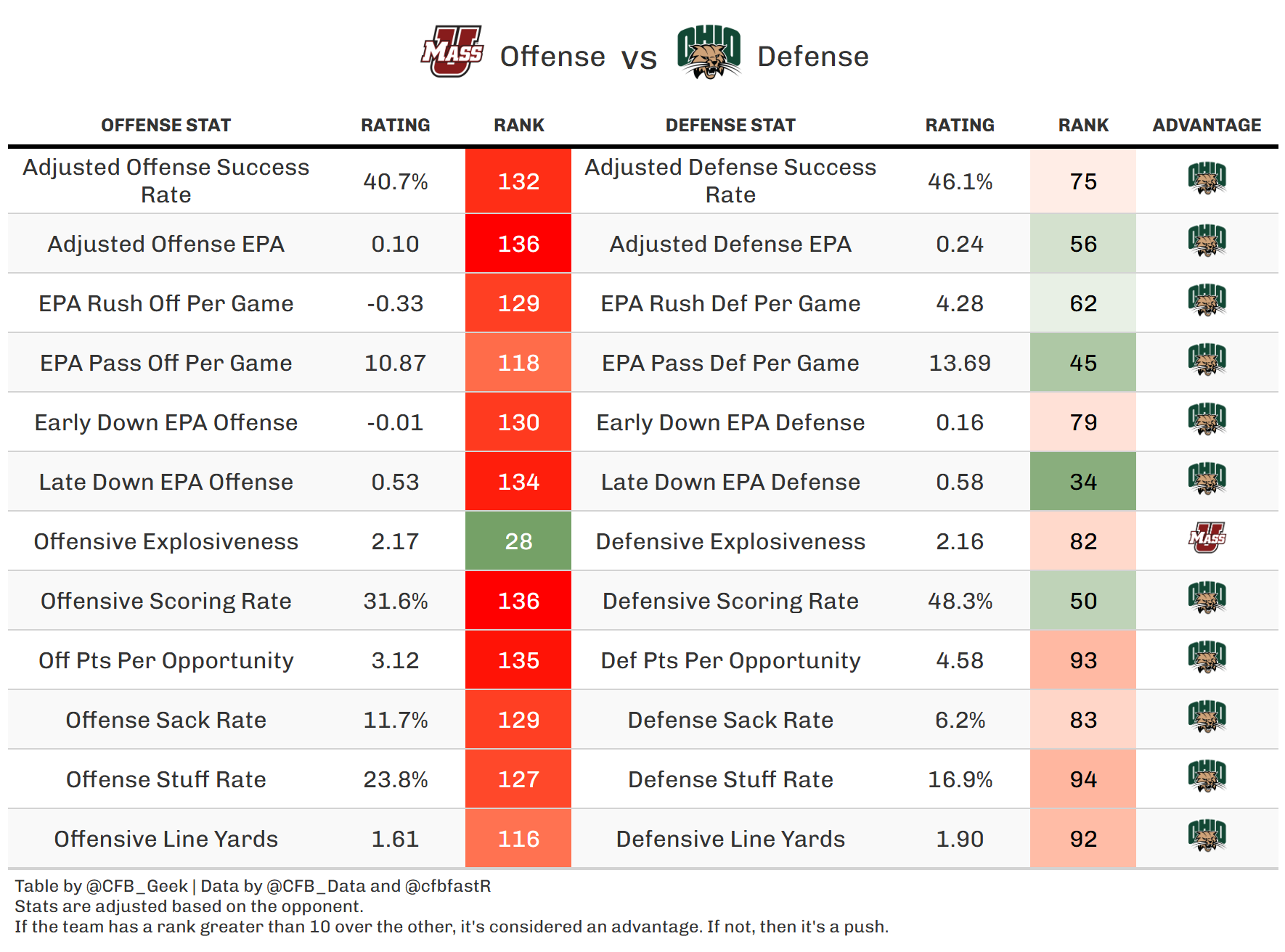Select Ohio logo in Adjusted Offense Success Rate row
Viewport: 1285px width, 952px height.
[x=1207, y=178]
